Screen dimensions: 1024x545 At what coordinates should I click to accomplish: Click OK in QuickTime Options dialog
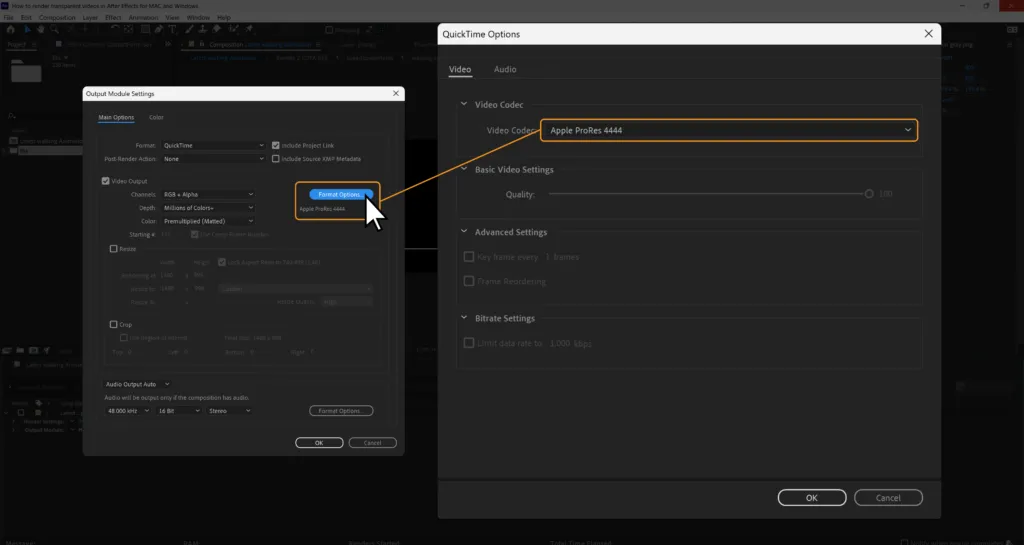[812, 498]
